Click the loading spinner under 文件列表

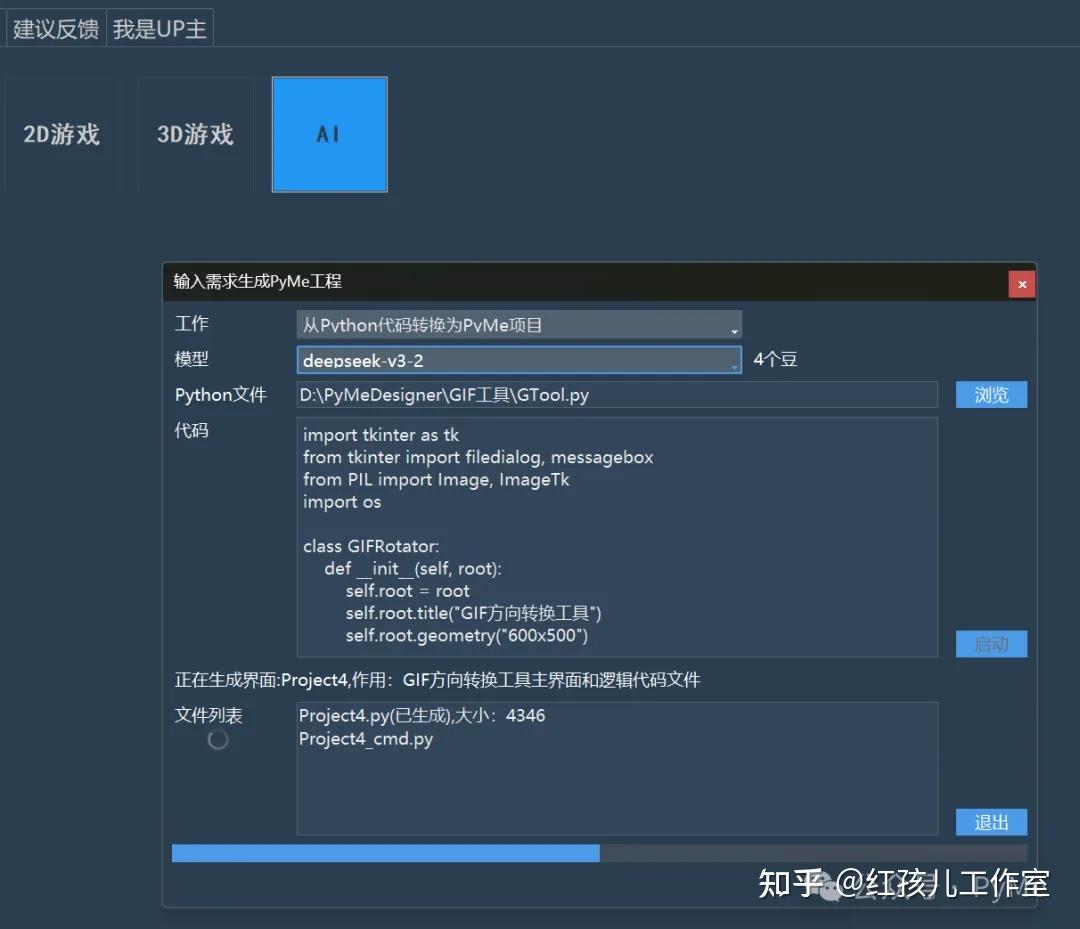tap(218, 740)
